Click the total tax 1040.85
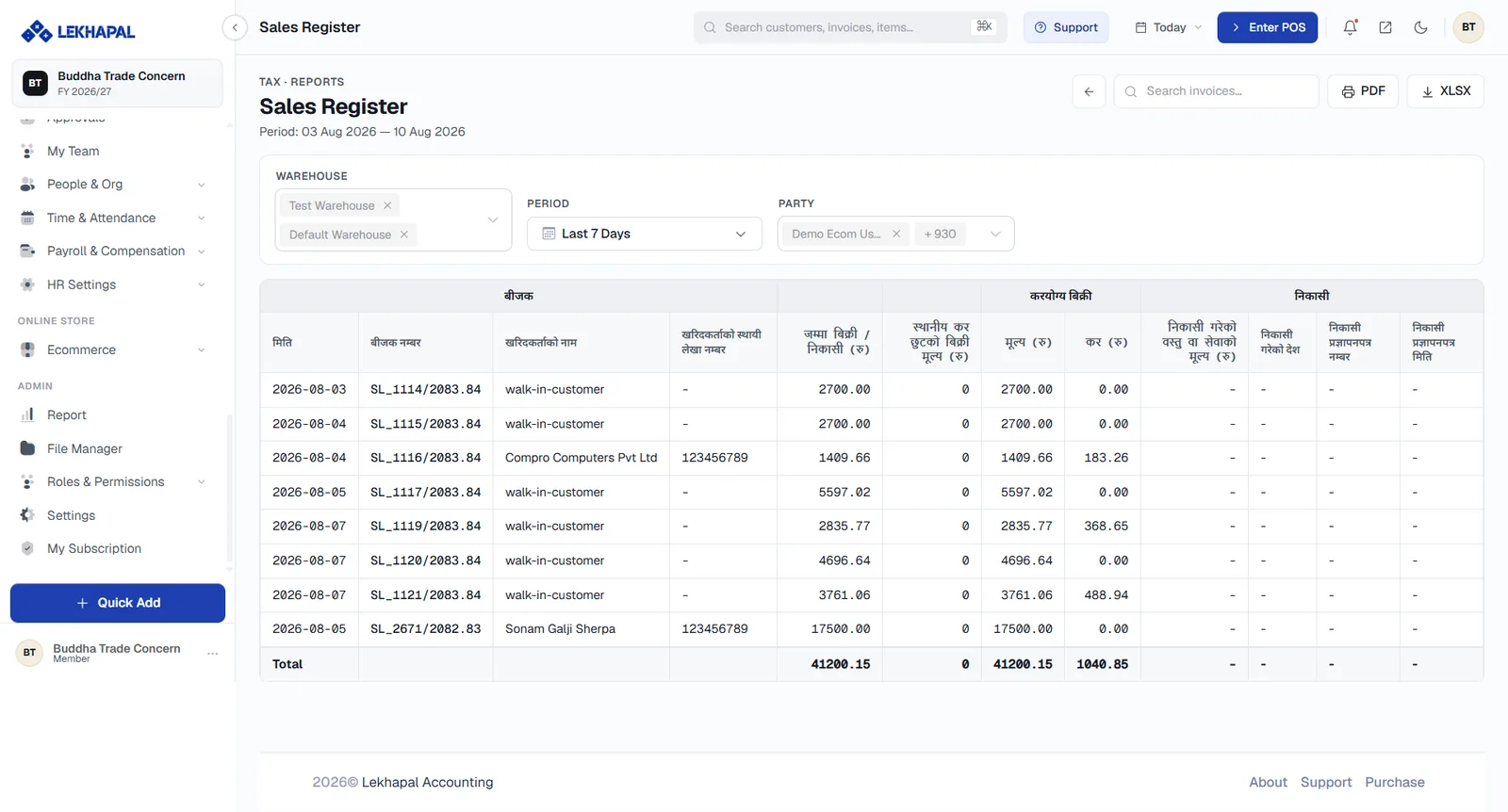The height and width of the screenshot is (812, 1508). 1102,664
